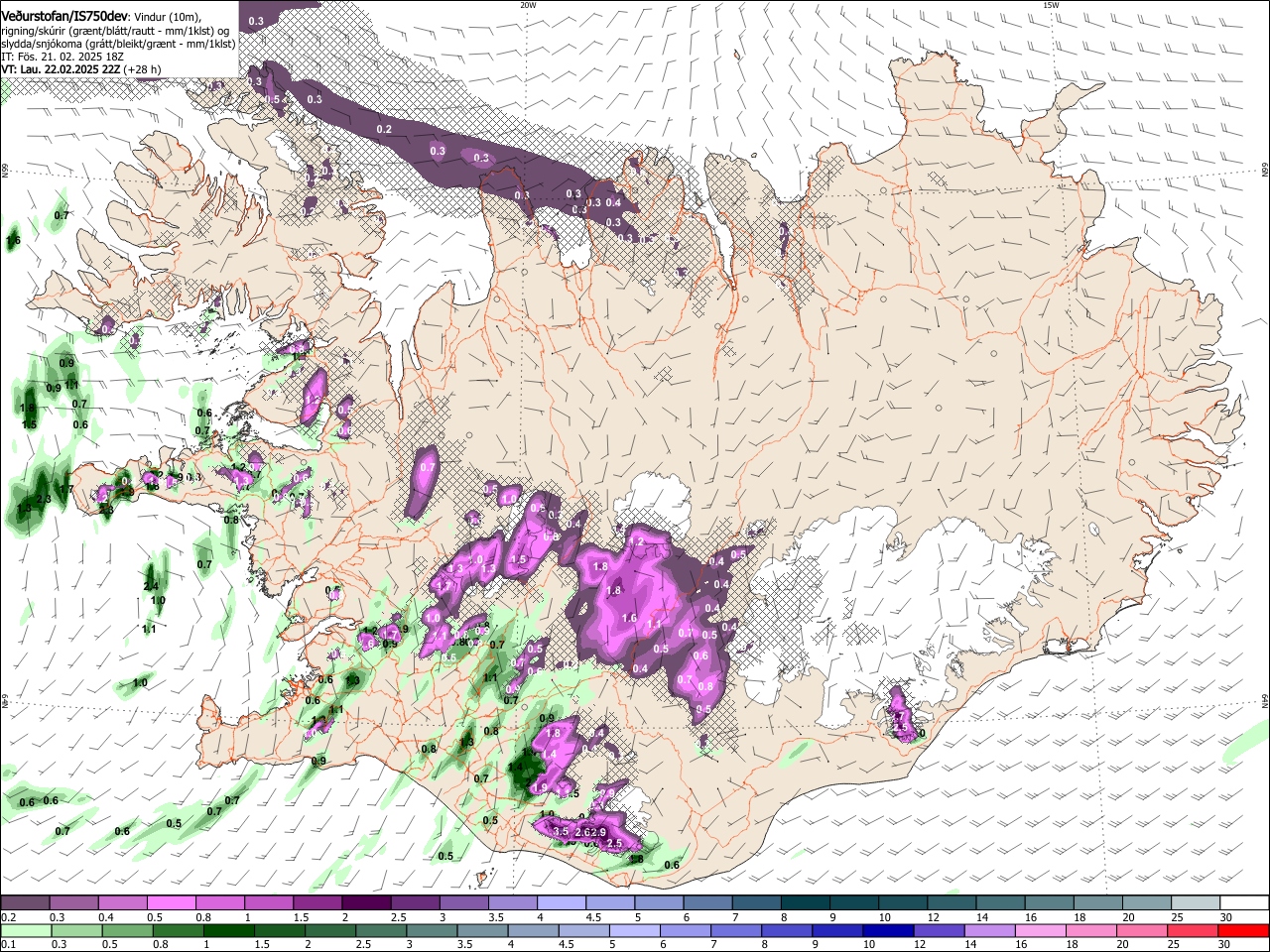1270x952 pixels.
Task: Select the 'VT: Lau. 22.02.2025 22Z' line
Action: pos(61,69)
